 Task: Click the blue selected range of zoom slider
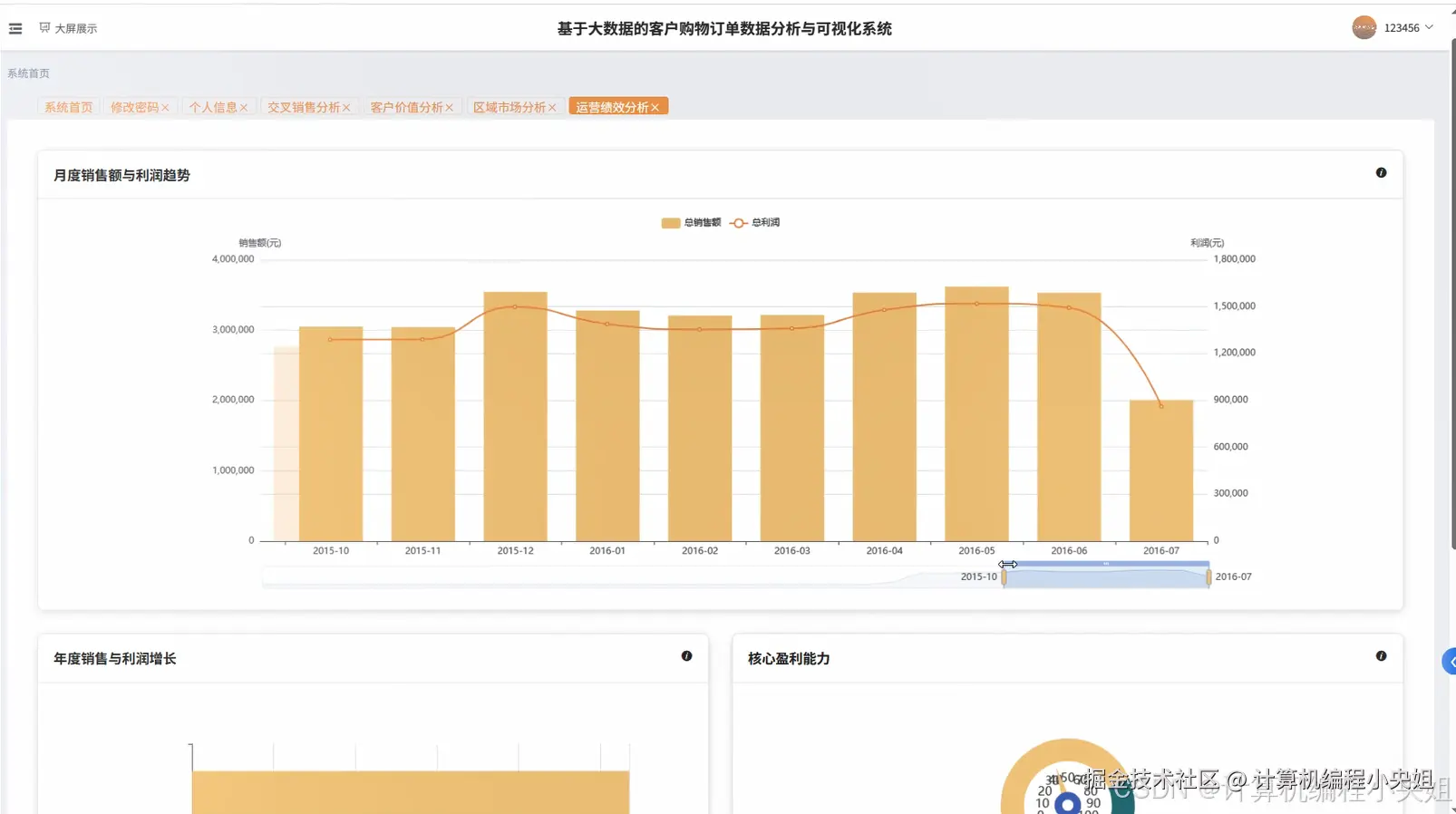point(1106,577)
